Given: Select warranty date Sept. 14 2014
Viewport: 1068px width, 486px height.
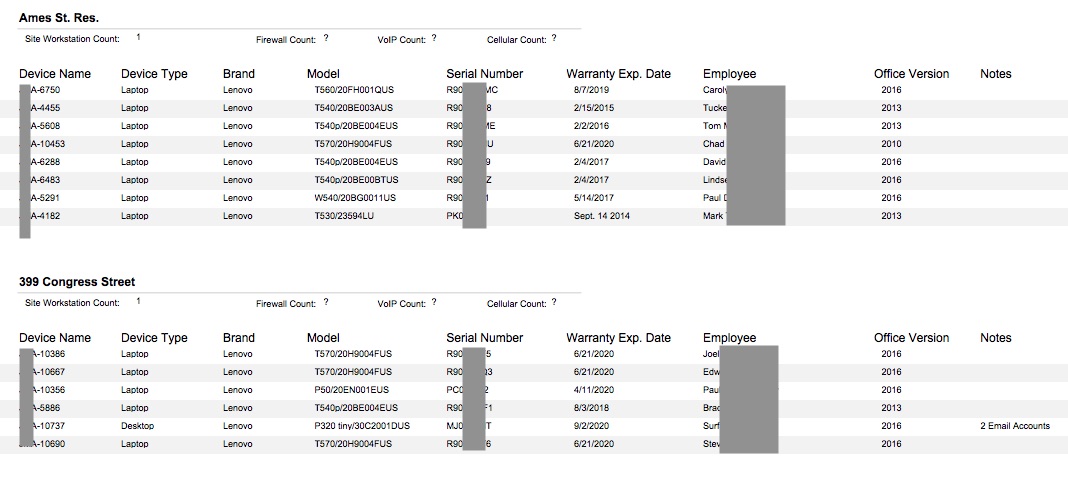Looking at the screenshot, I should tap(601, 216).
